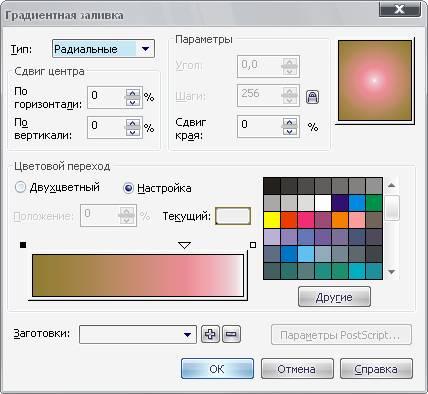Image resolution: width=428 pixels, height=394 pixels.
Task: Open the Справка help button
Action: (x=376, y=369)
